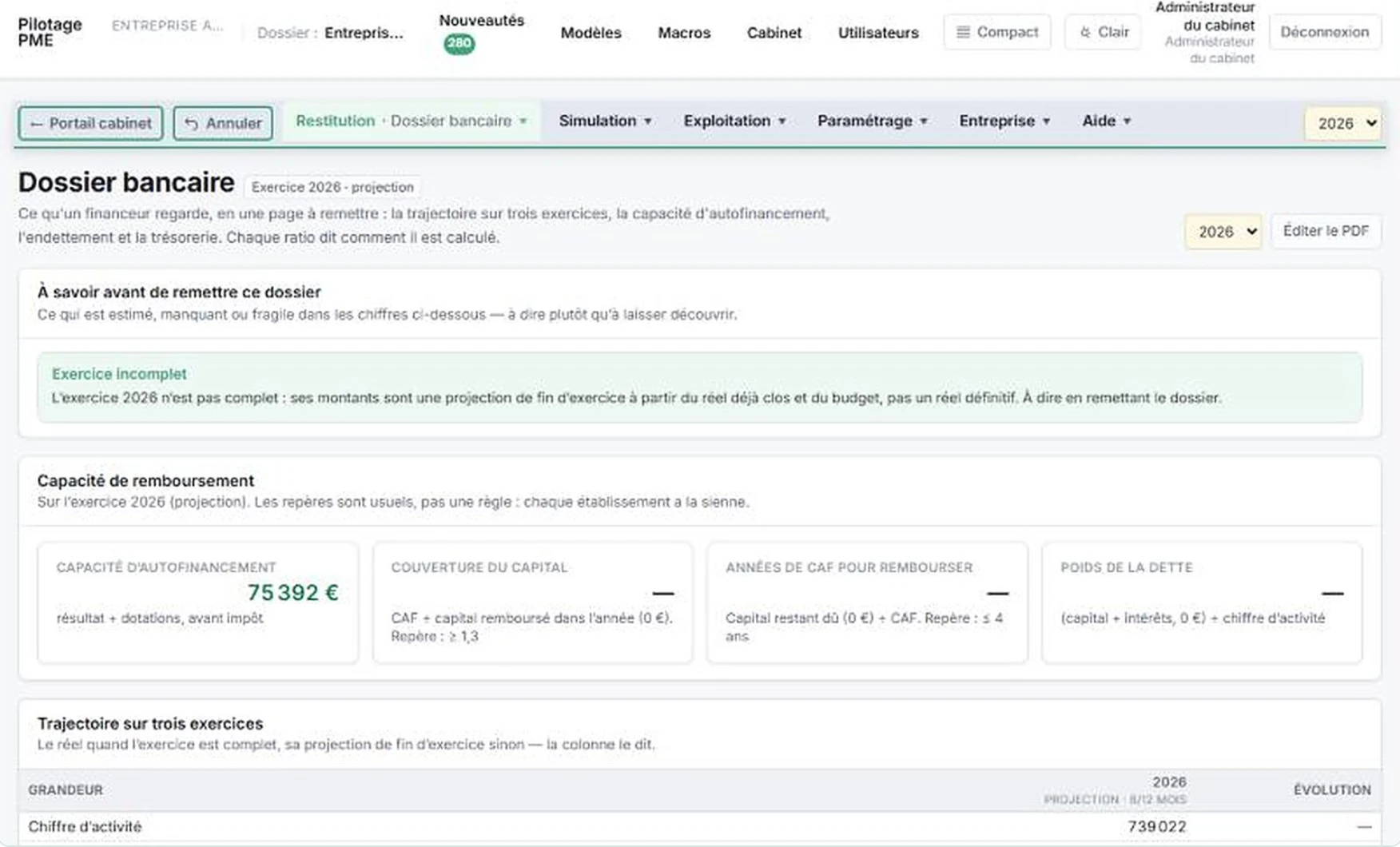The height and width of the screenshot is (847, 1400).
Task: Expand the Simulation menu
Action: point(605,121)
